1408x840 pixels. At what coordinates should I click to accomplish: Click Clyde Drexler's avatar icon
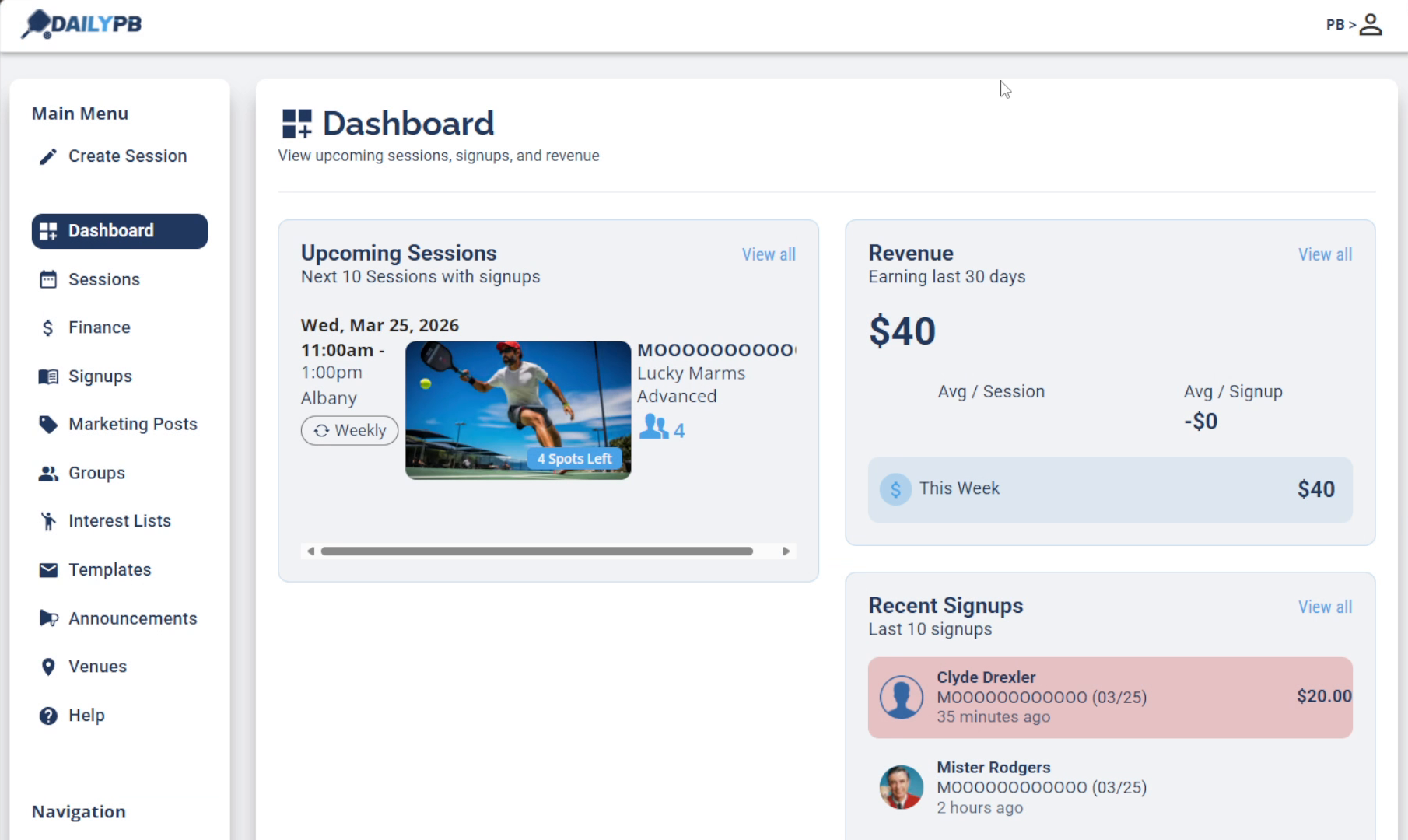[x=902, y=697]
